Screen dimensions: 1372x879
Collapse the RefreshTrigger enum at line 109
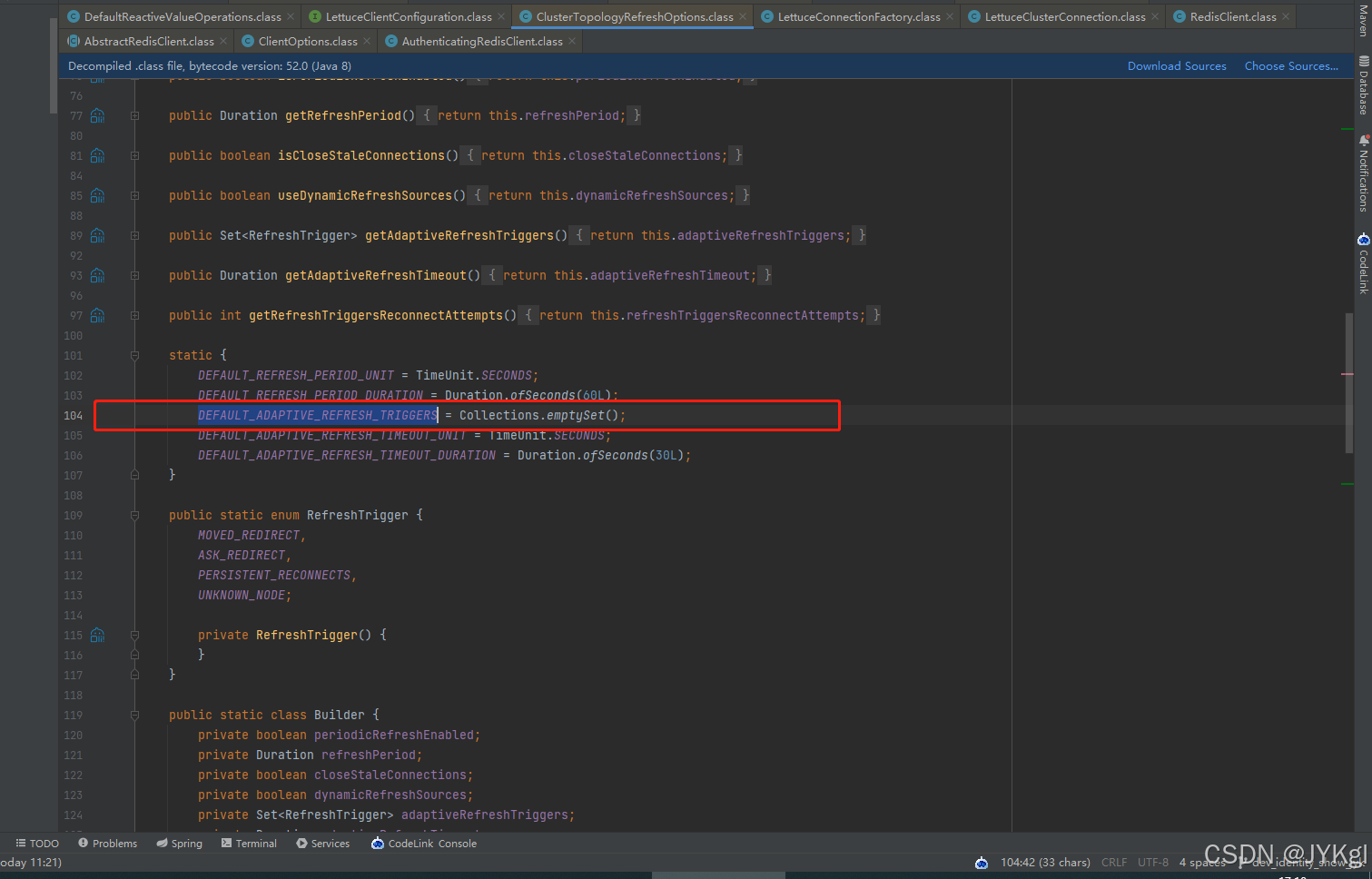pyautogui.click(x=134, y=515)
